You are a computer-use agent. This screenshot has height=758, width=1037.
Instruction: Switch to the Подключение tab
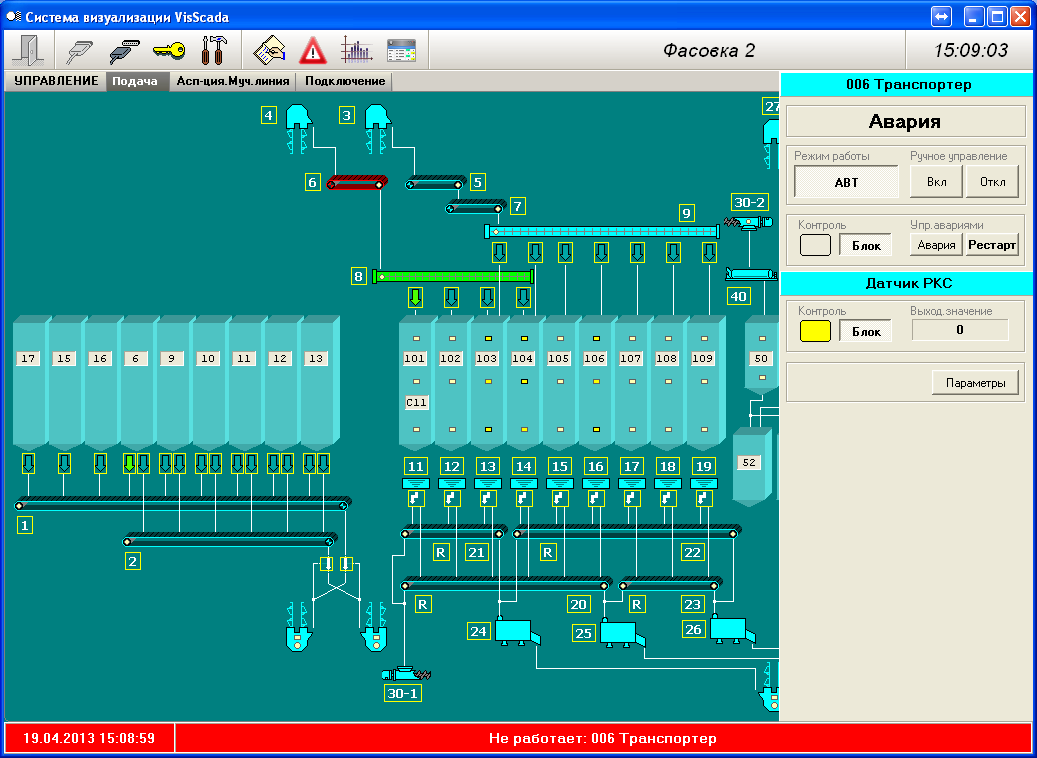(x=345, y=81)
